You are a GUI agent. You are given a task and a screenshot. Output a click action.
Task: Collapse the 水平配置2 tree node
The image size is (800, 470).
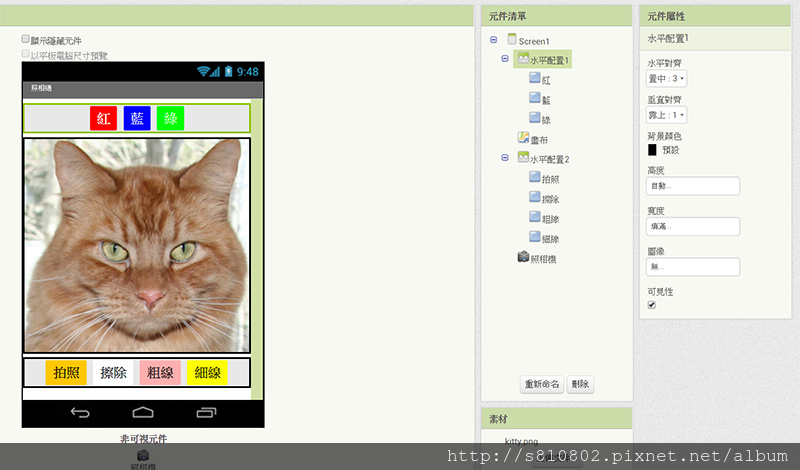tap(505, 158)
